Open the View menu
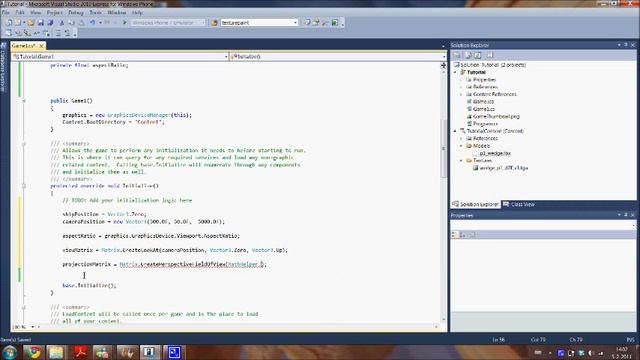The height and width of the screenshot is (360, 640). coord(36,13)
